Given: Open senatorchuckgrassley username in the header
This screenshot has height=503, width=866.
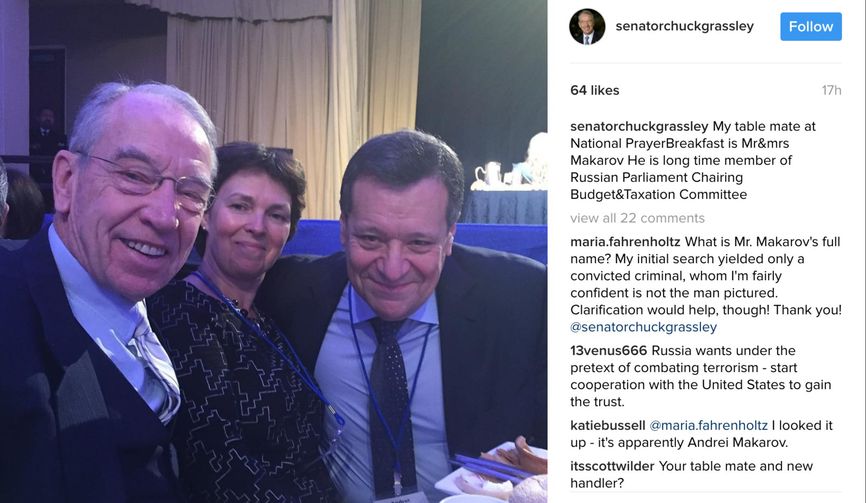Looking at the screenshot, I should tap(684, 26).
